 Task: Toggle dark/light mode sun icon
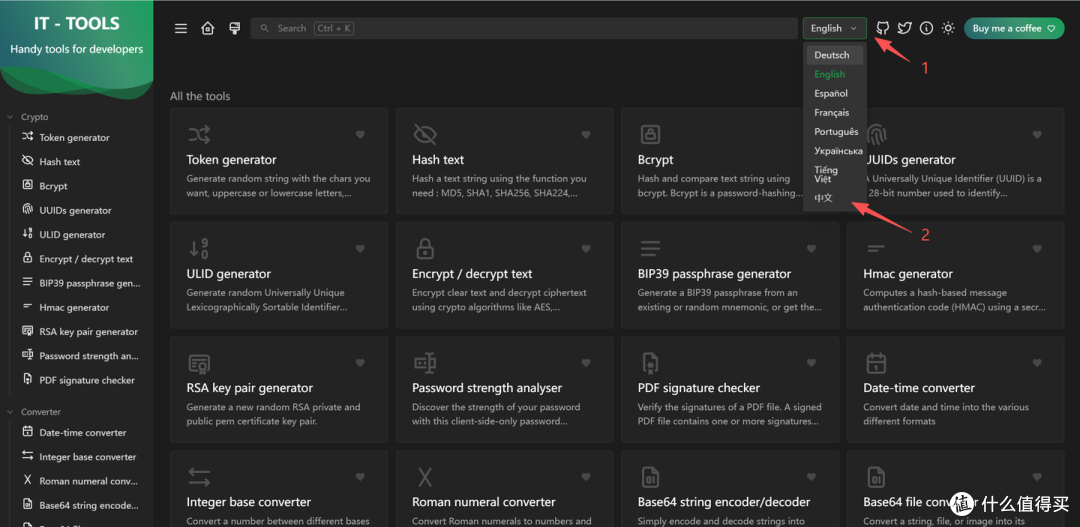click(x=948, y=28)
